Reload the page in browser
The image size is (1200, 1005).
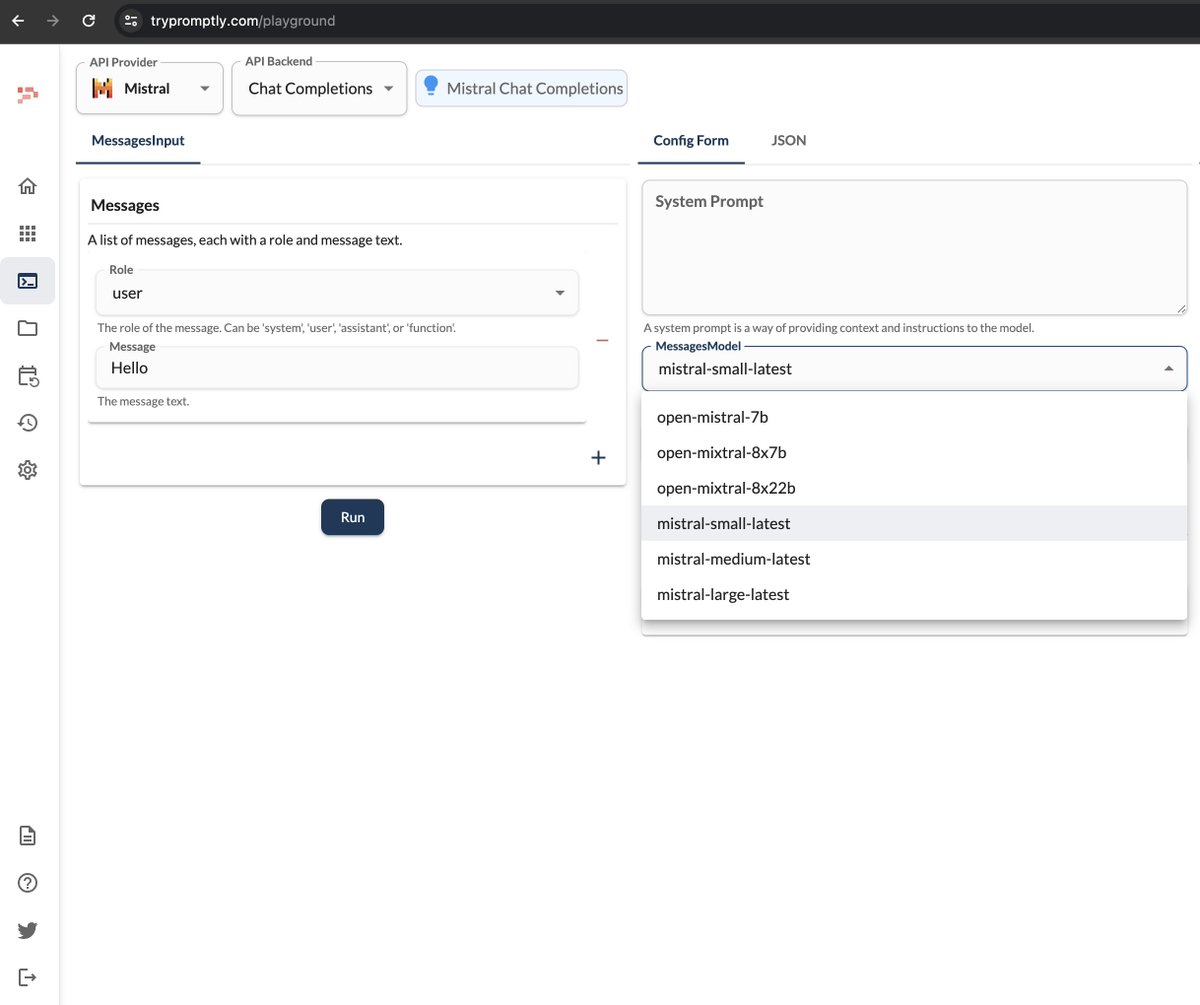[x=88, y=20]
